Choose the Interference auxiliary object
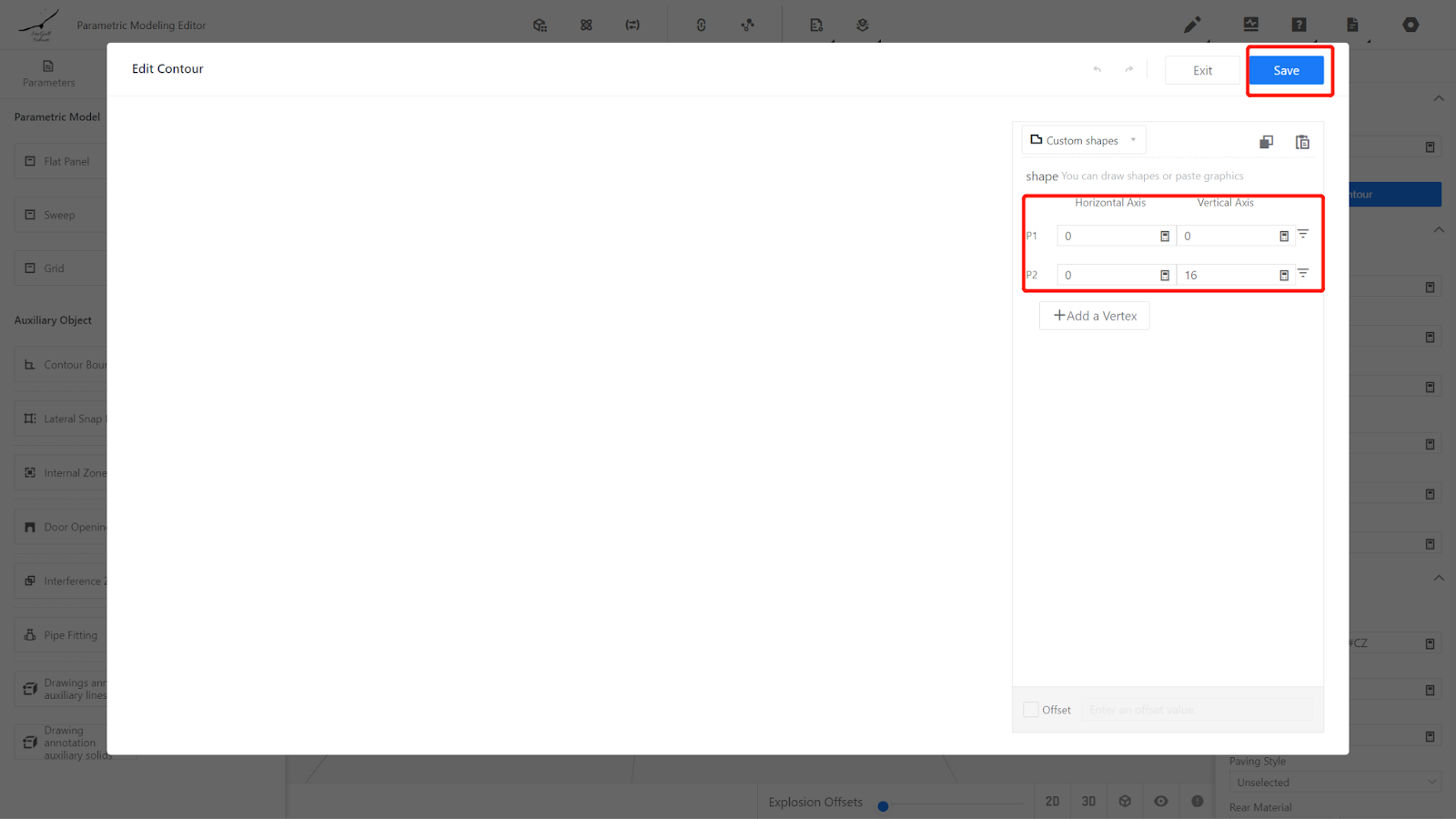The width and height of the screenshot is (1456, 819). point(61,581)
